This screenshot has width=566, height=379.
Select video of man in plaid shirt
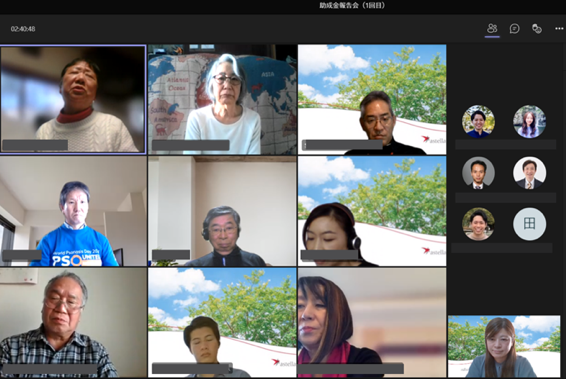tap(73, 323)
